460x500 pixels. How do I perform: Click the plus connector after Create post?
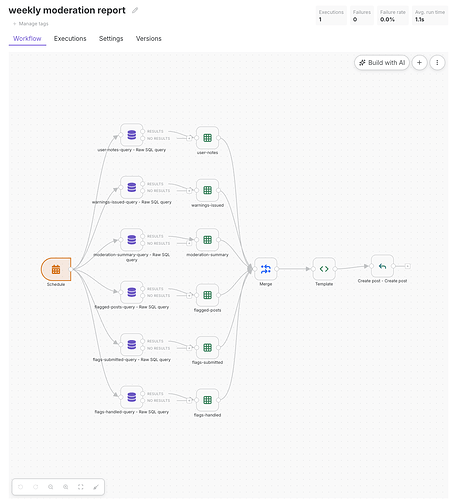[407, 266]
